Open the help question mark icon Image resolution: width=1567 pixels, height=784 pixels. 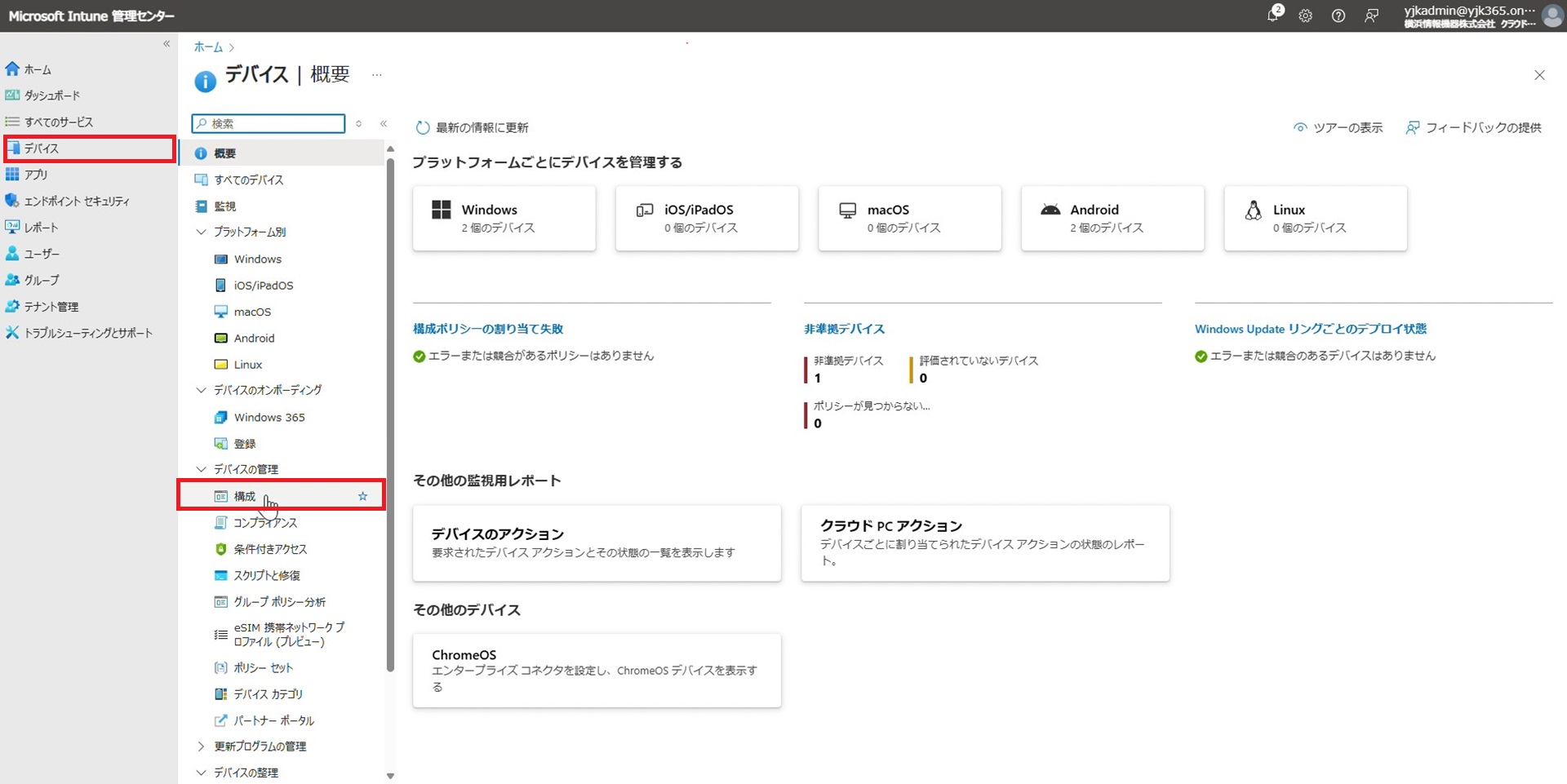tap(1338, 16)
